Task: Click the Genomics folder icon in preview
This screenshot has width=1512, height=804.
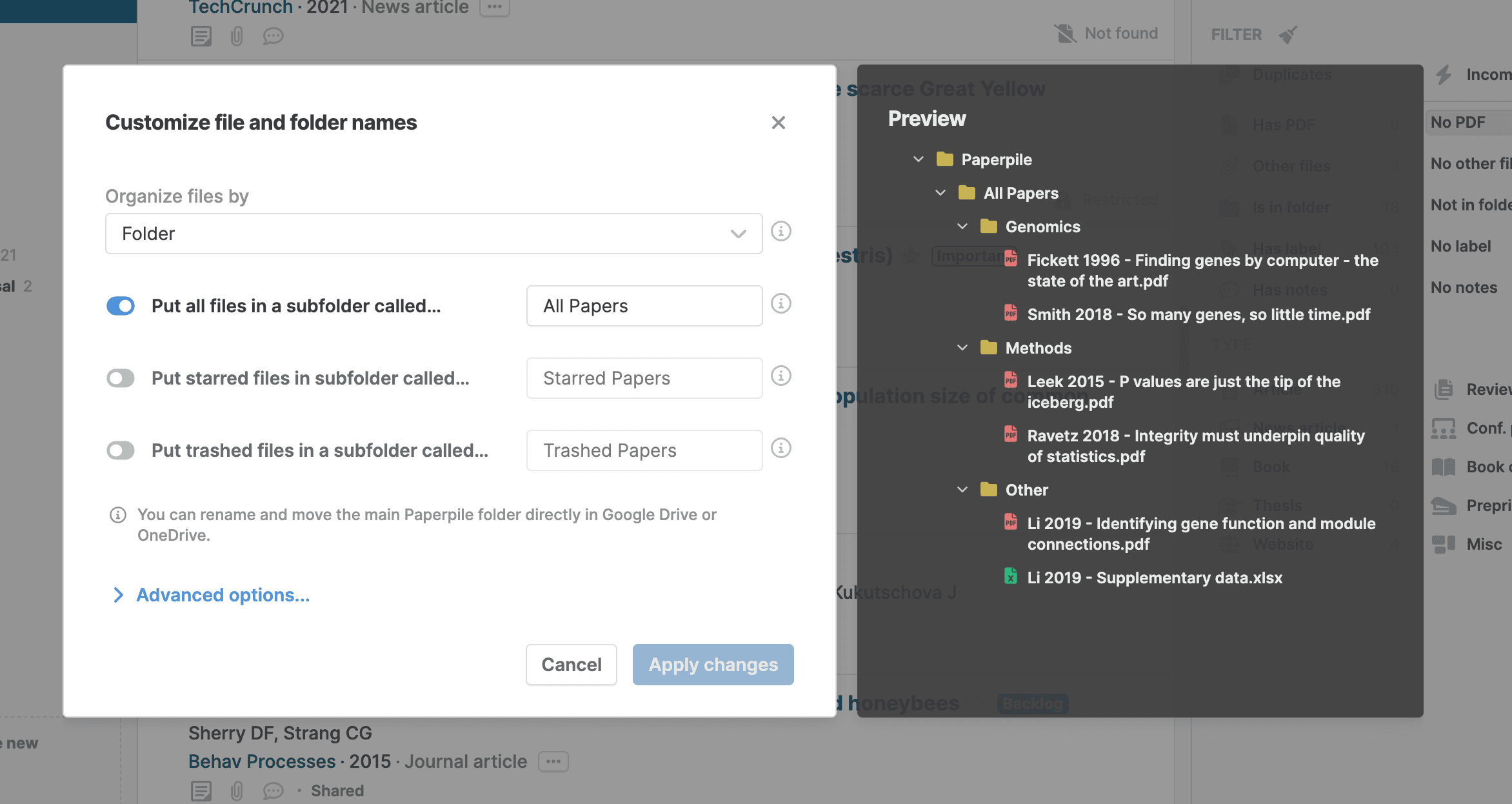Action: (x=988, y=226)
